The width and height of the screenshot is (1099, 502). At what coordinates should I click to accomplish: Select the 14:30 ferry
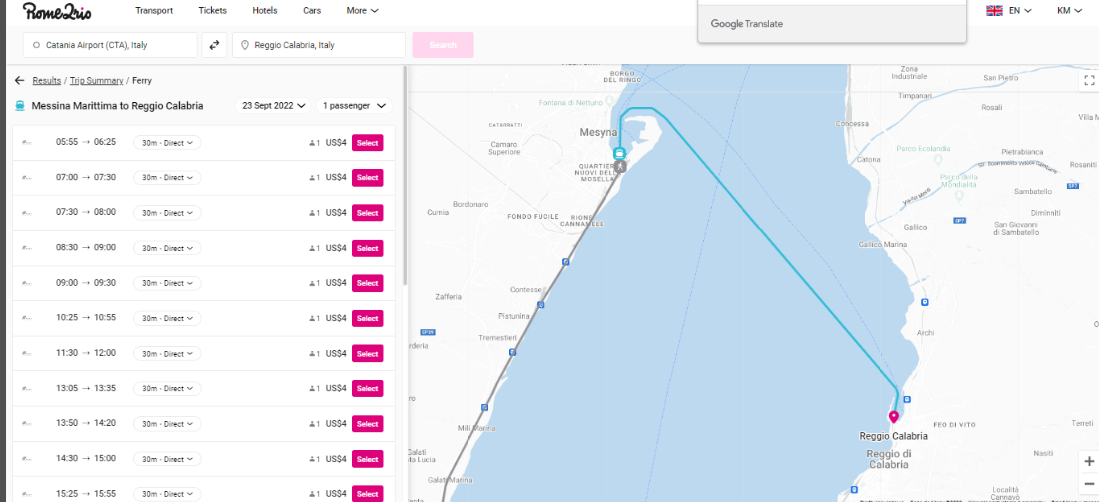(x=367, y=459)
